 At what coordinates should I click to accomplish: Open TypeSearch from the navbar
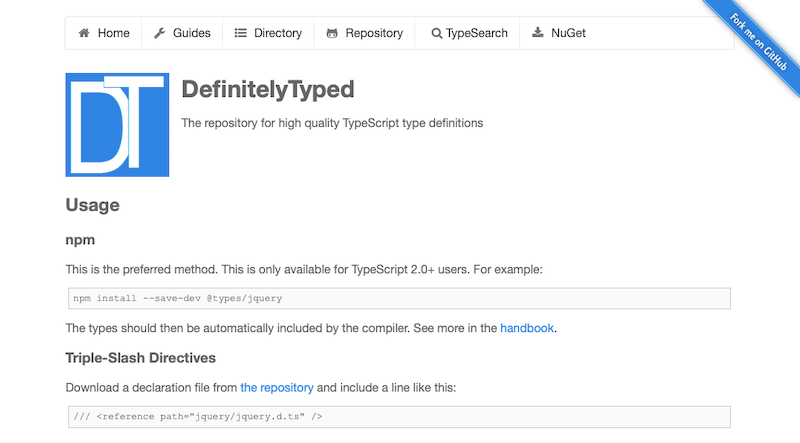pos(476,33)
